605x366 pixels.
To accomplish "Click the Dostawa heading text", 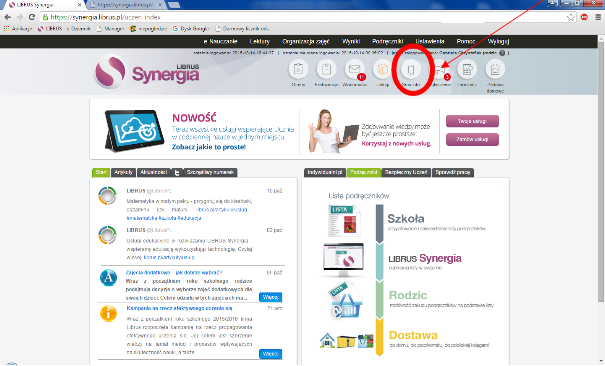I will 413,335.
